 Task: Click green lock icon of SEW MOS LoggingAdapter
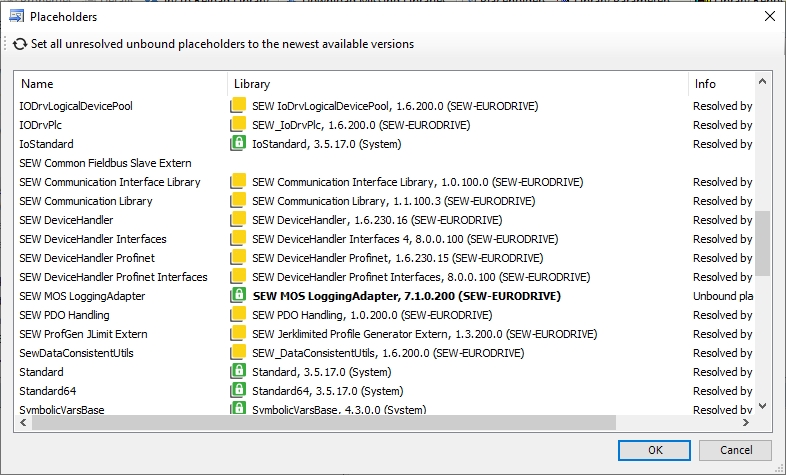(238, 296)
